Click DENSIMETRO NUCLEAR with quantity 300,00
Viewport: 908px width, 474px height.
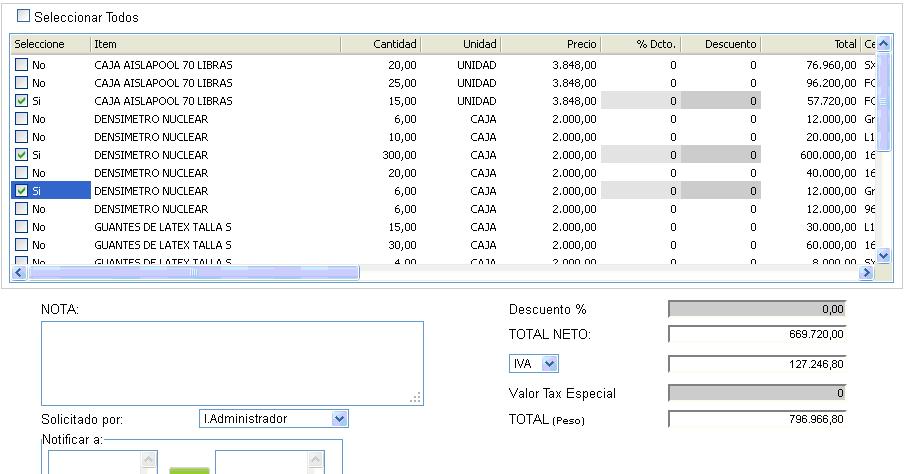[x=151, y=155]
